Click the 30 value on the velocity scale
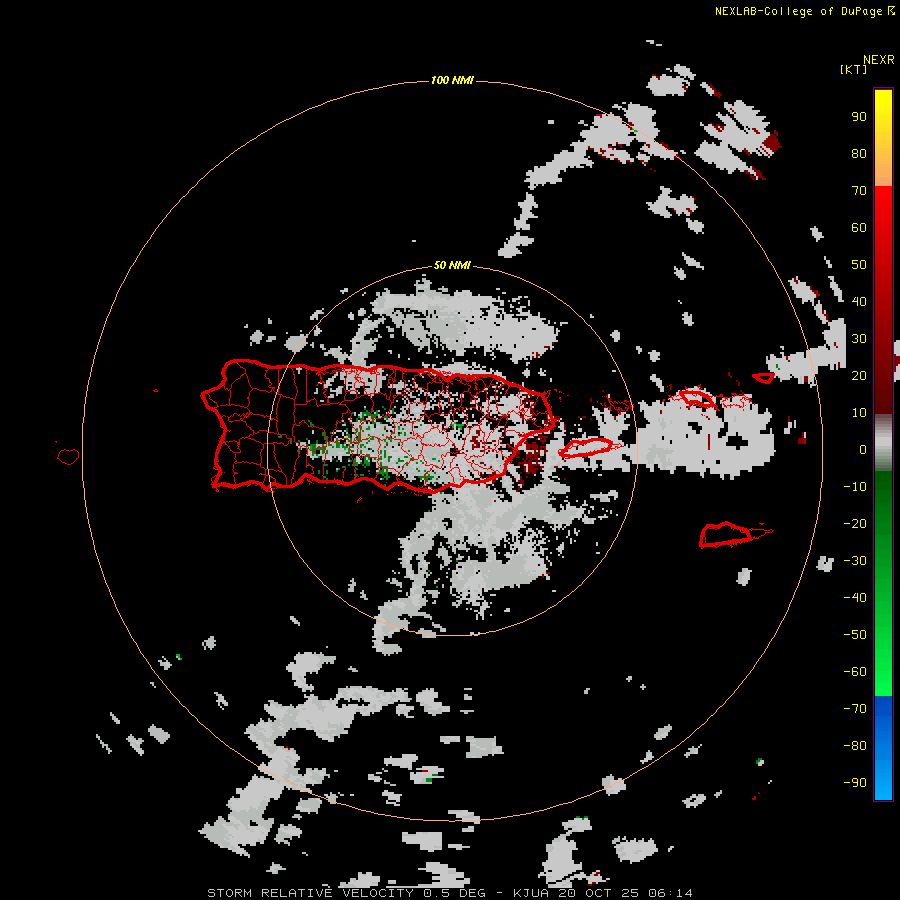Image resolution: width=900 pixels, height=900 pixels. (x=859, y=339)
